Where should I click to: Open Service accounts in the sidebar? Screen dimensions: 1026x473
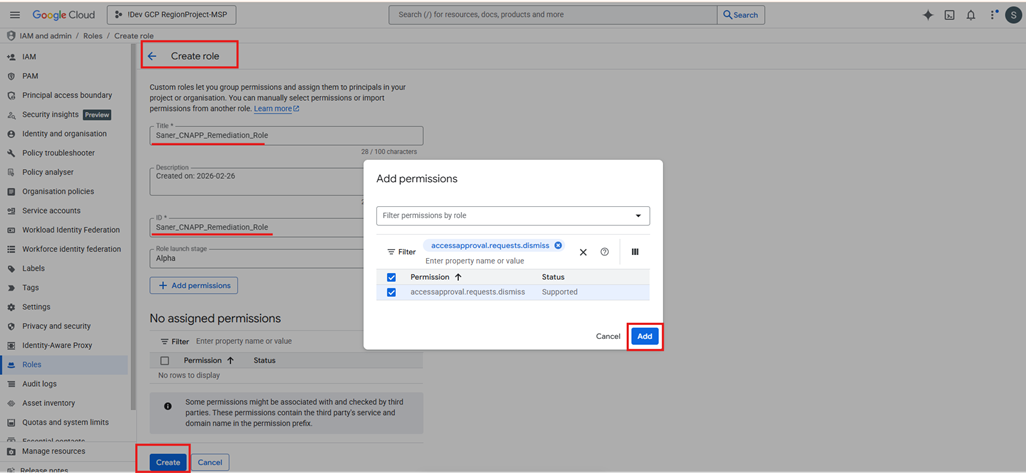[51, 211]
